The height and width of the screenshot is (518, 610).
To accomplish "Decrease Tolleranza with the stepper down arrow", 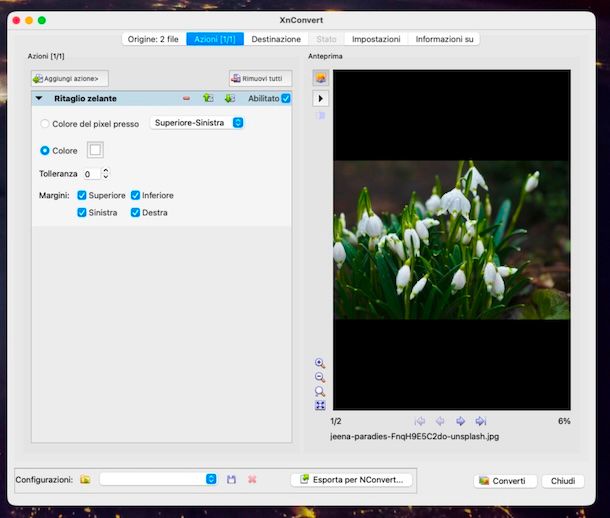I will (106, 177).
